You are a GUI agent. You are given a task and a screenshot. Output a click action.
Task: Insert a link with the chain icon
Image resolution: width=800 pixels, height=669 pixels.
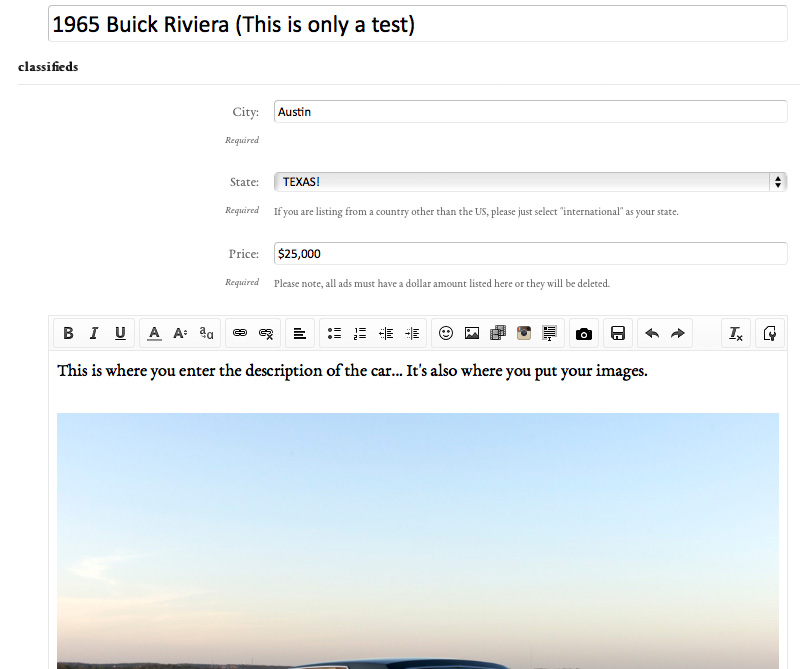coord(240,333)
